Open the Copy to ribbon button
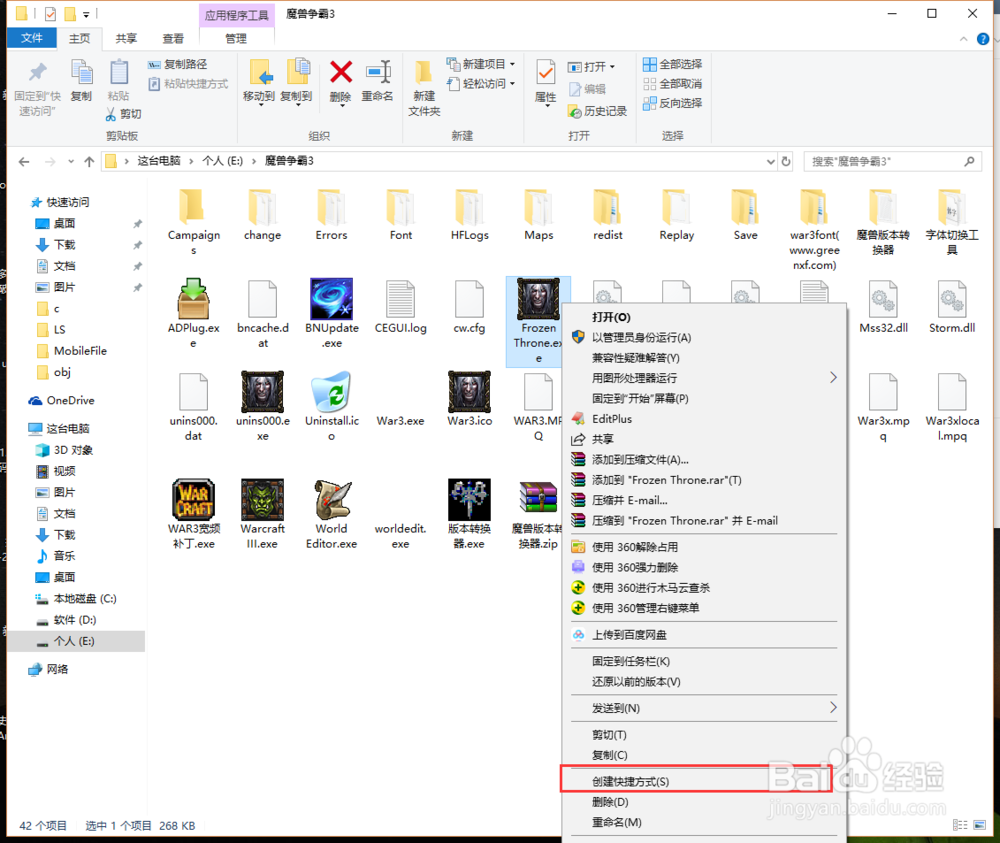This screenshot has width=1000, height=843. pos(297,82)
